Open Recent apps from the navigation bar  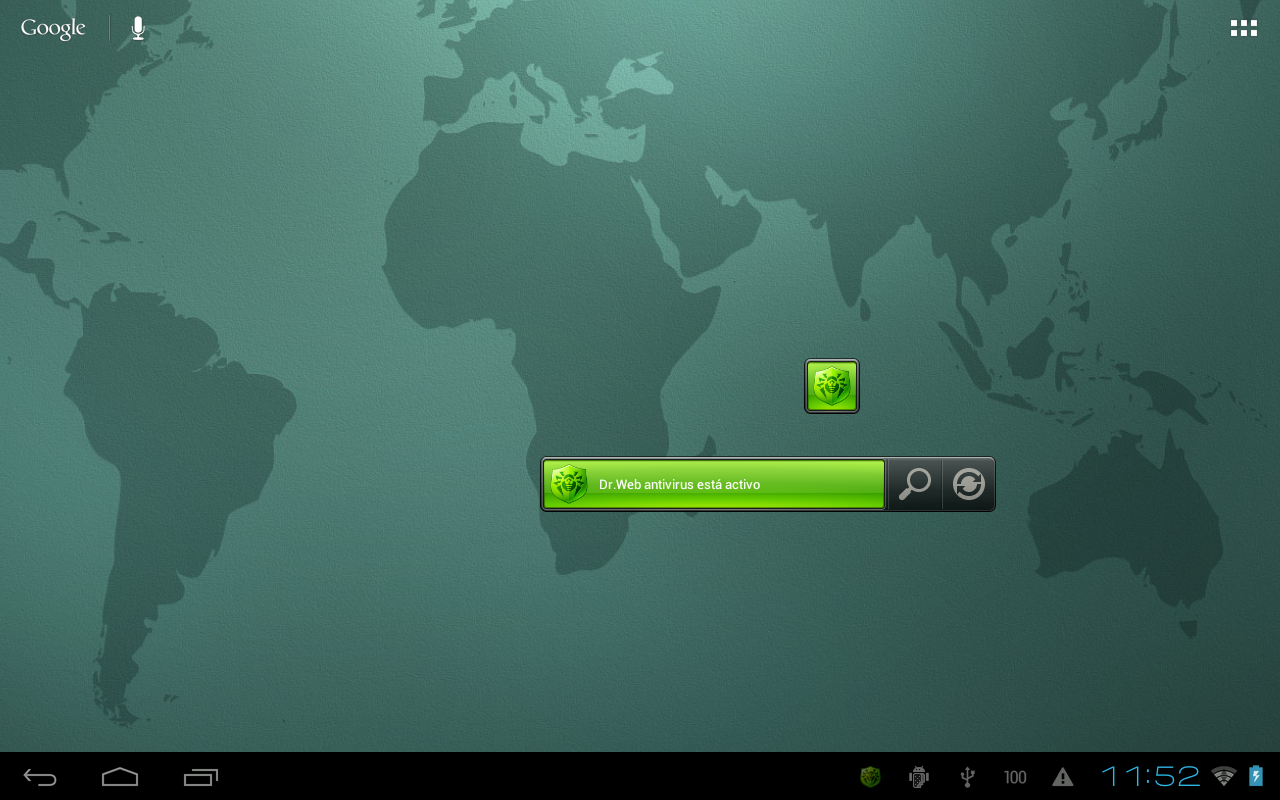(200, 776)
